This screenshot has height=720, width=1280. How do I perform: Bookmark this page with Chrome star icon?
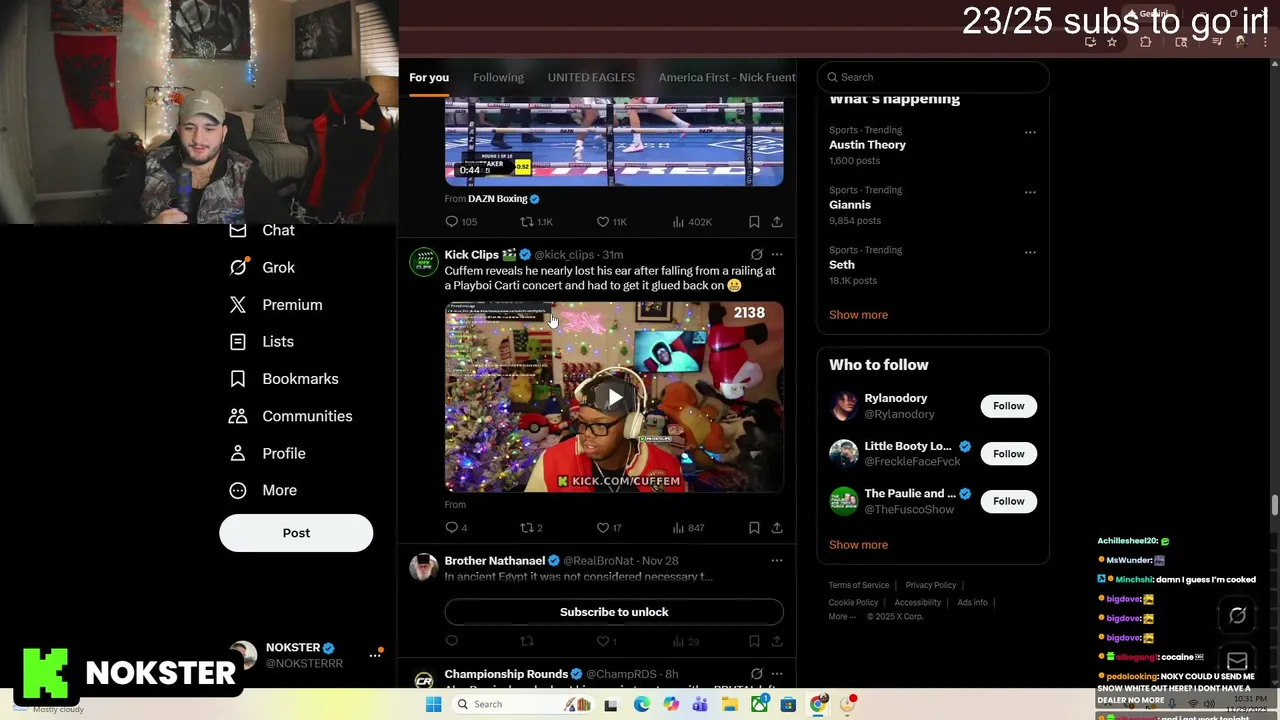point(1112,42)
